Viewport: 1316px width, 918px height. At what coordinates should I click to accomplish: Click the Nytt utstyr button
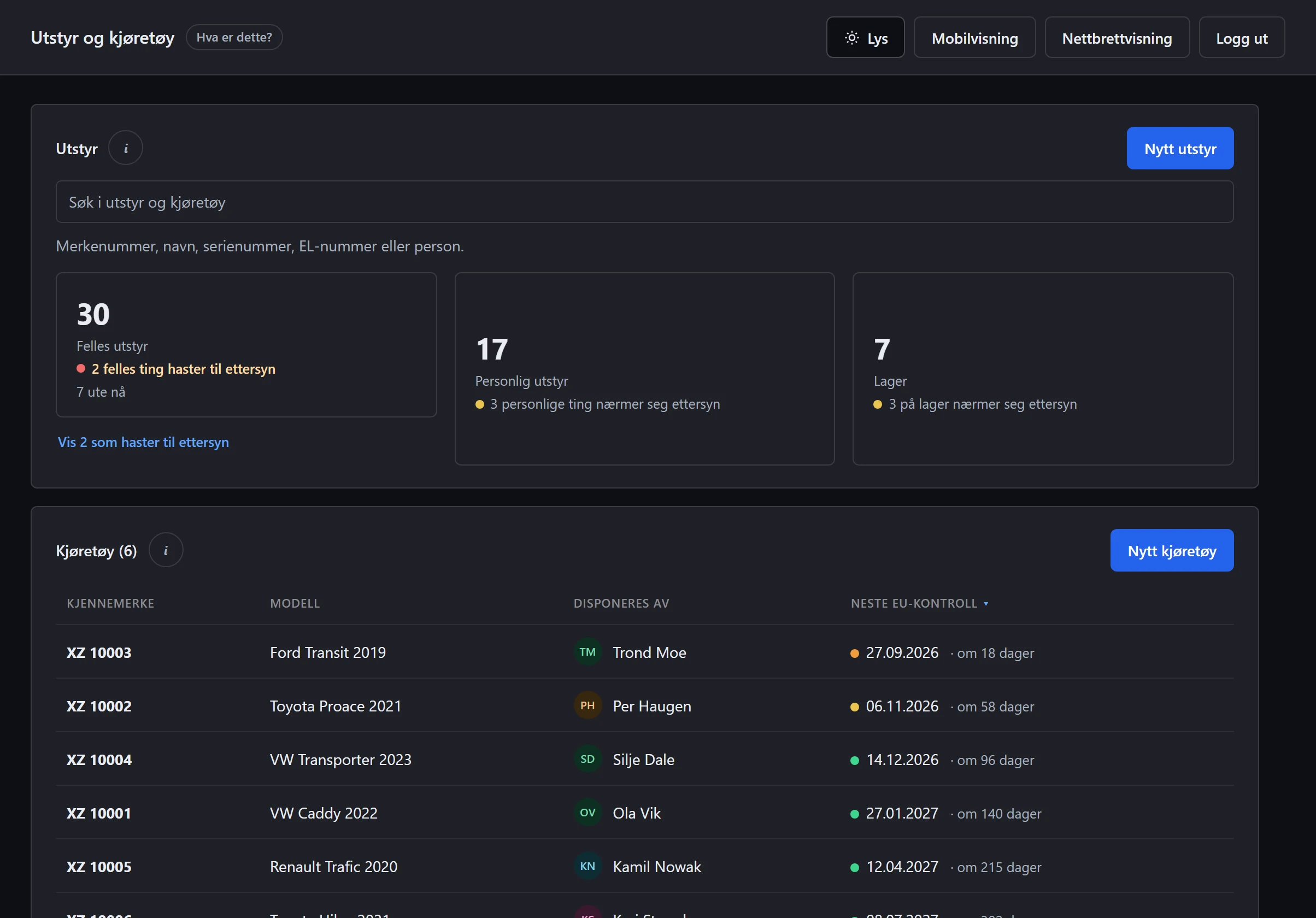coord(1180,149)
